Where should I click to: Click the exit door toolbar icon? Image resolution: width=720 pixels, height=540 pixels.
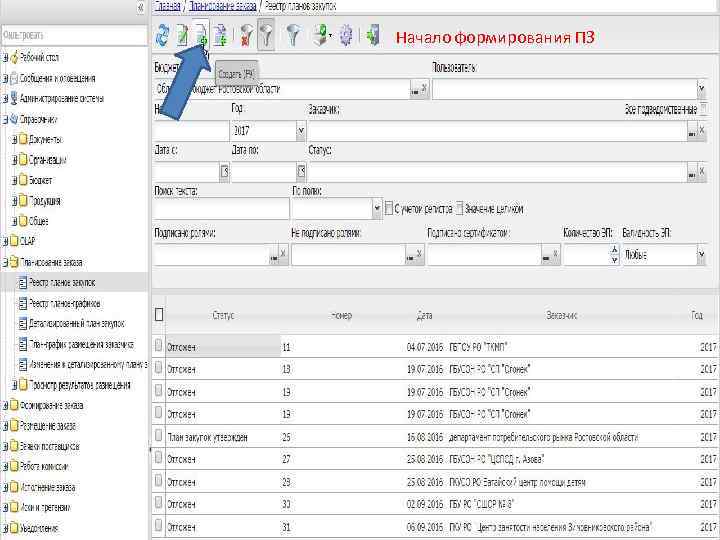pyautogui.click(x=373, y=35)
